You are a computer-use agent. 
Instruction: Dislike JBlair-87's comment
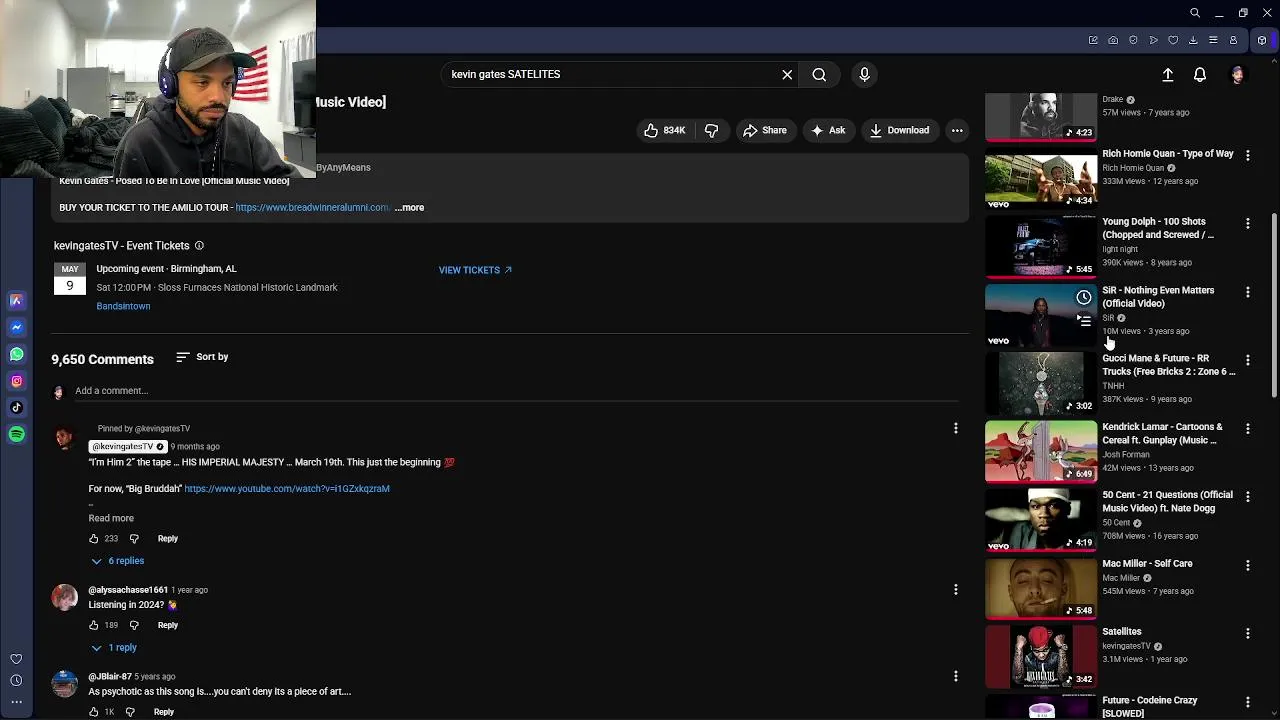130,712
